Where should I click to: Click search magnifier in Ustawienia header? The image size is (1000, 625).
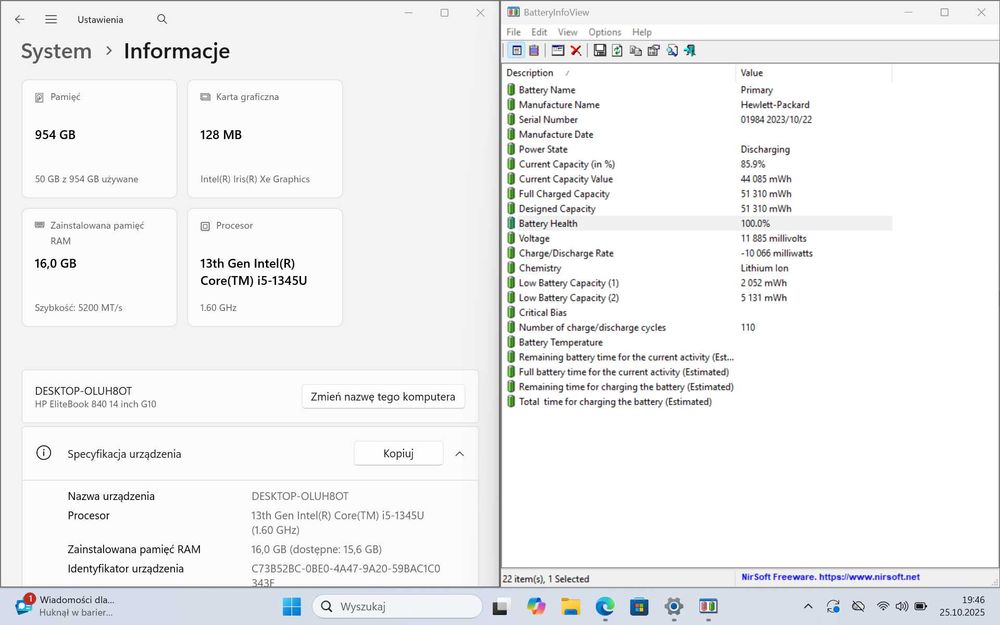click(x=162, y=19)
